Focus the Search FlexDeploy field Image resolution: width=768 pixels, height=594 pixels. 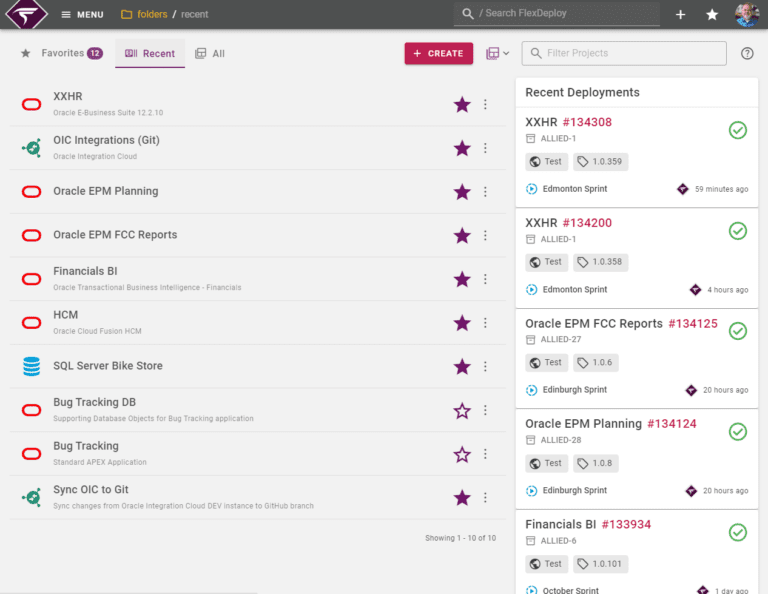coord(556,13)
